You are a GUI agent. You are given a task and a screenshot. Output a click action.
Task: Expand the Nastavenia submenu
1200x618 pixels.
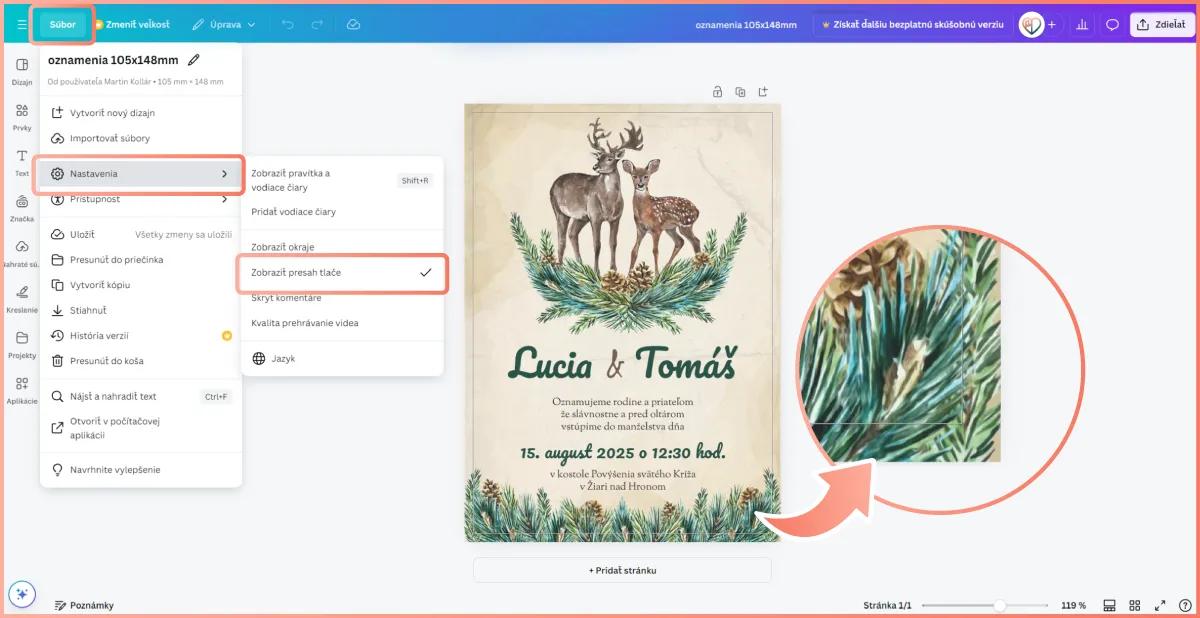click(x=140, y=174)
